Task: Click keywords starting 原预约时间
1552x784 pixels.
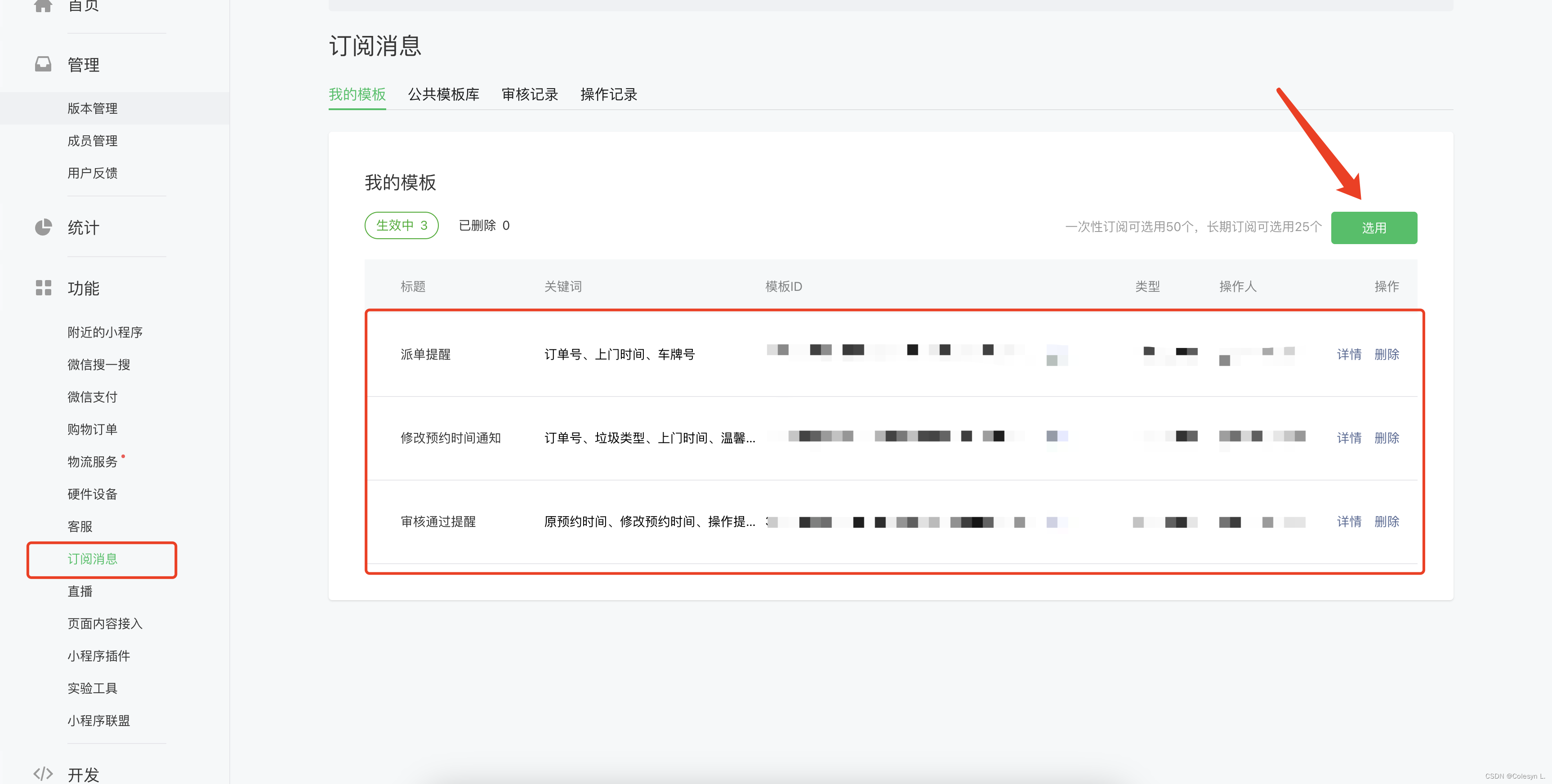Action: coord(650,522)
